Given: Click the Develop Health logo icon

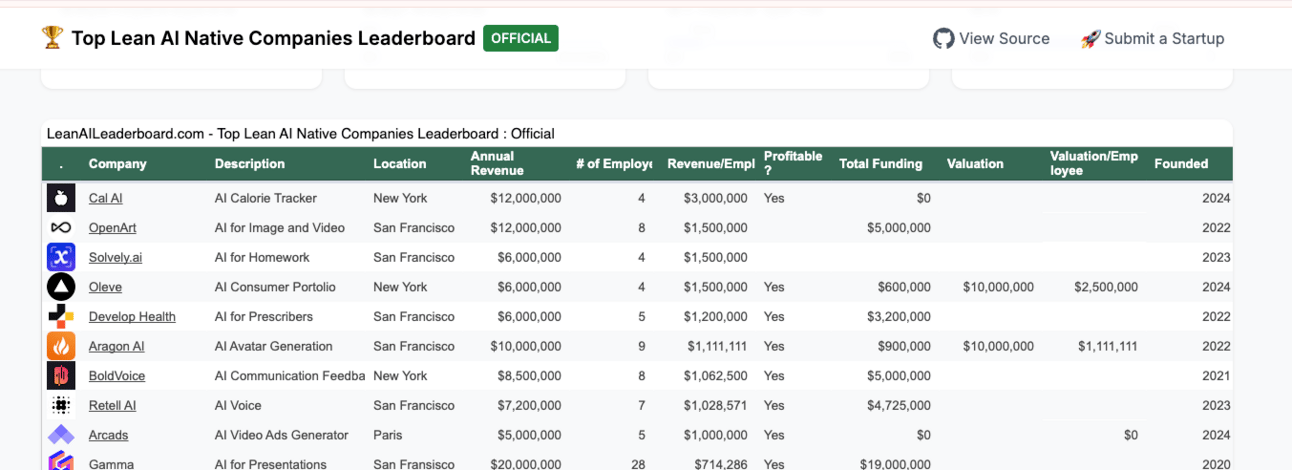Looking at the screenshot, I should click(x=61, y=317).
